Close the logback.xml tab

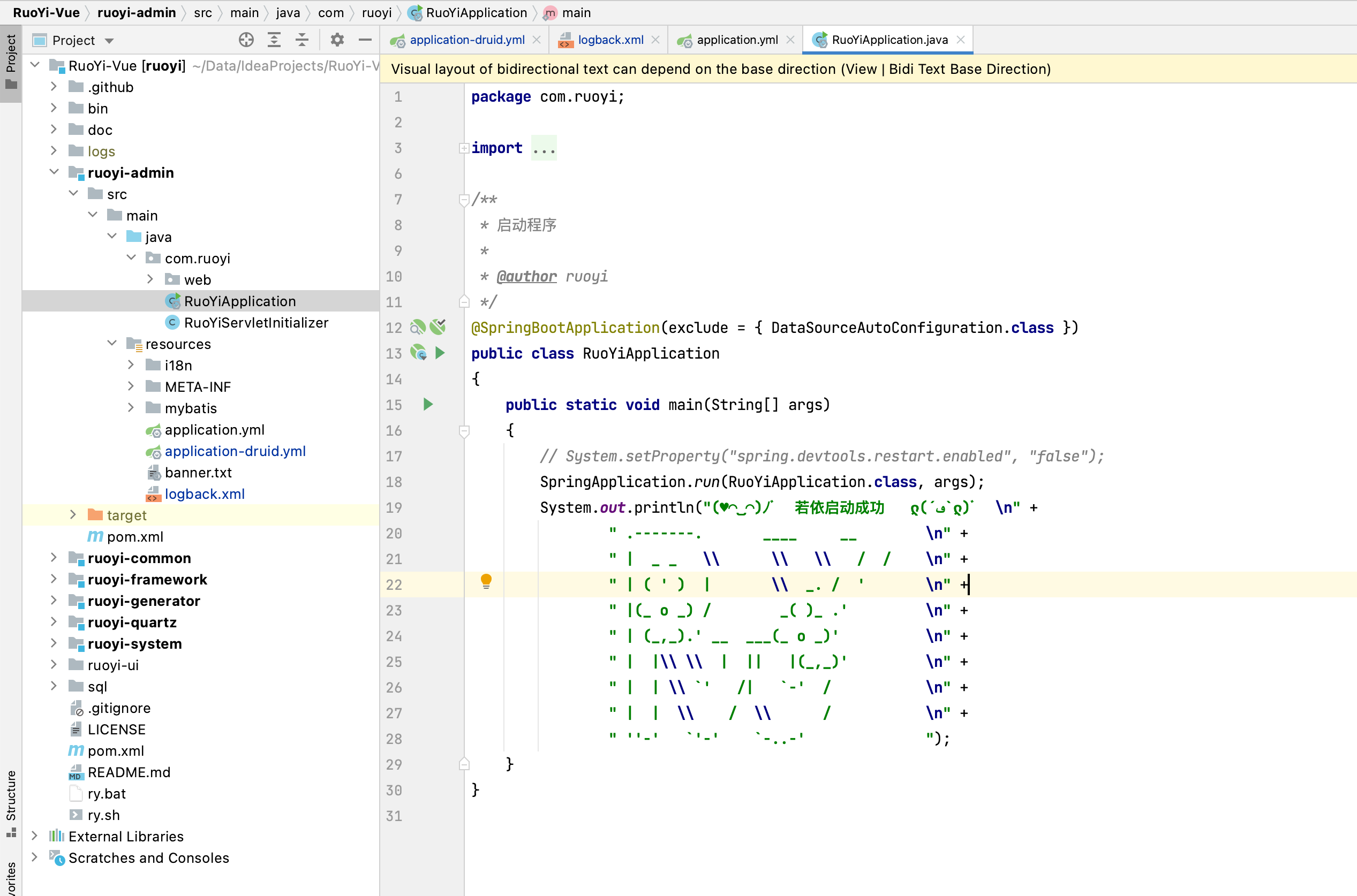pos(655,40)
